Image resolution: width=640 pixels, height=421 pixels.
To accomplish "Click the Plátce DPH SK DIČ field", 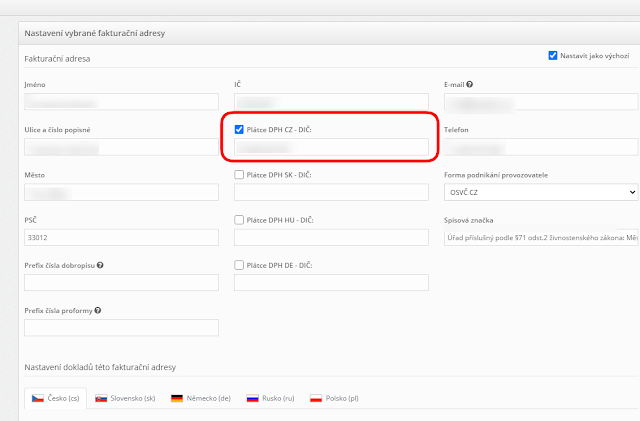I will click(x=331, y=192).
